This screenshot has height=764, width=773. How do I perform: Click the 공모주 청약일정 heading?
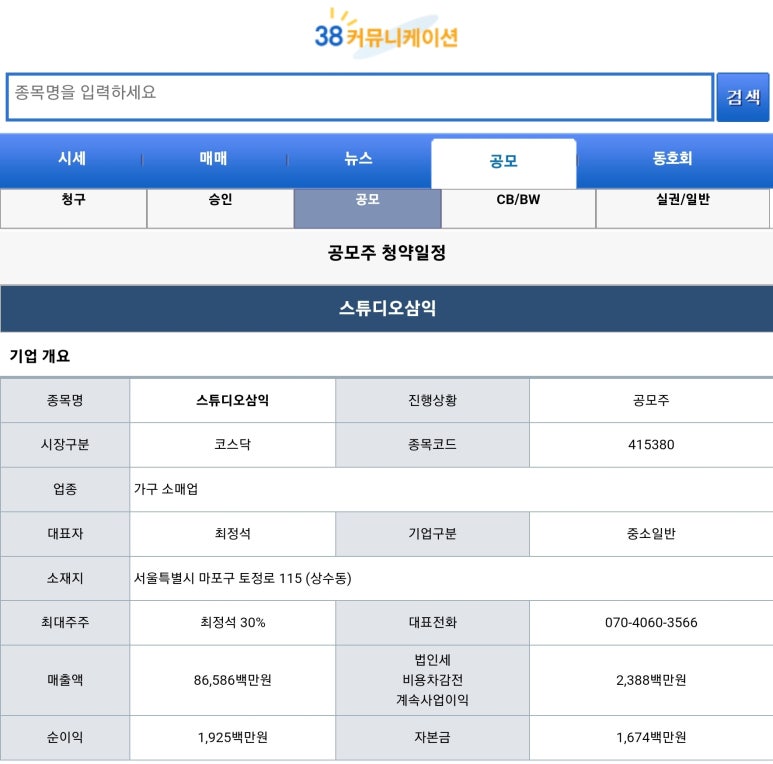click(x=387, y=253)
